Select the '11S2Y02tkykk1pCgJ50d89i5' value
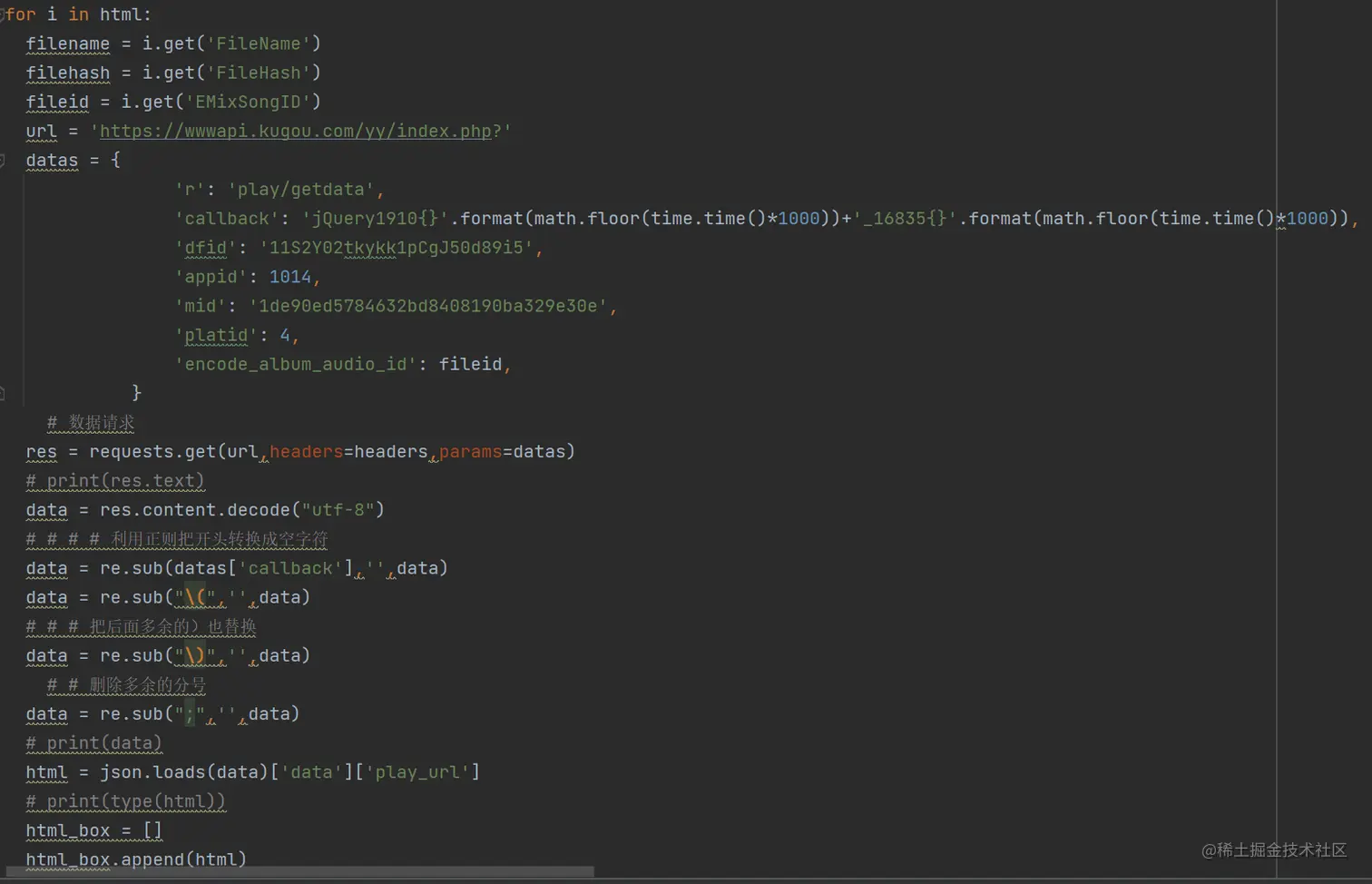Viewport: 1372px width, 884px height. 397,248
